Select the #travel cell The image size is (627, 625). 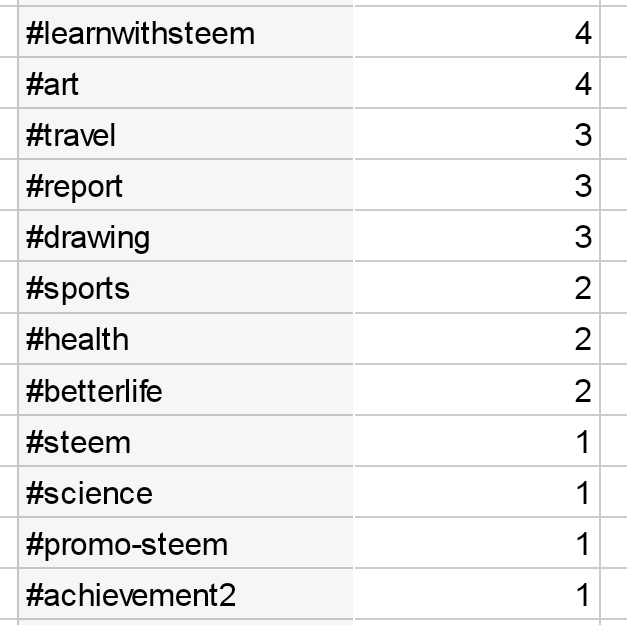coord(185,135)
